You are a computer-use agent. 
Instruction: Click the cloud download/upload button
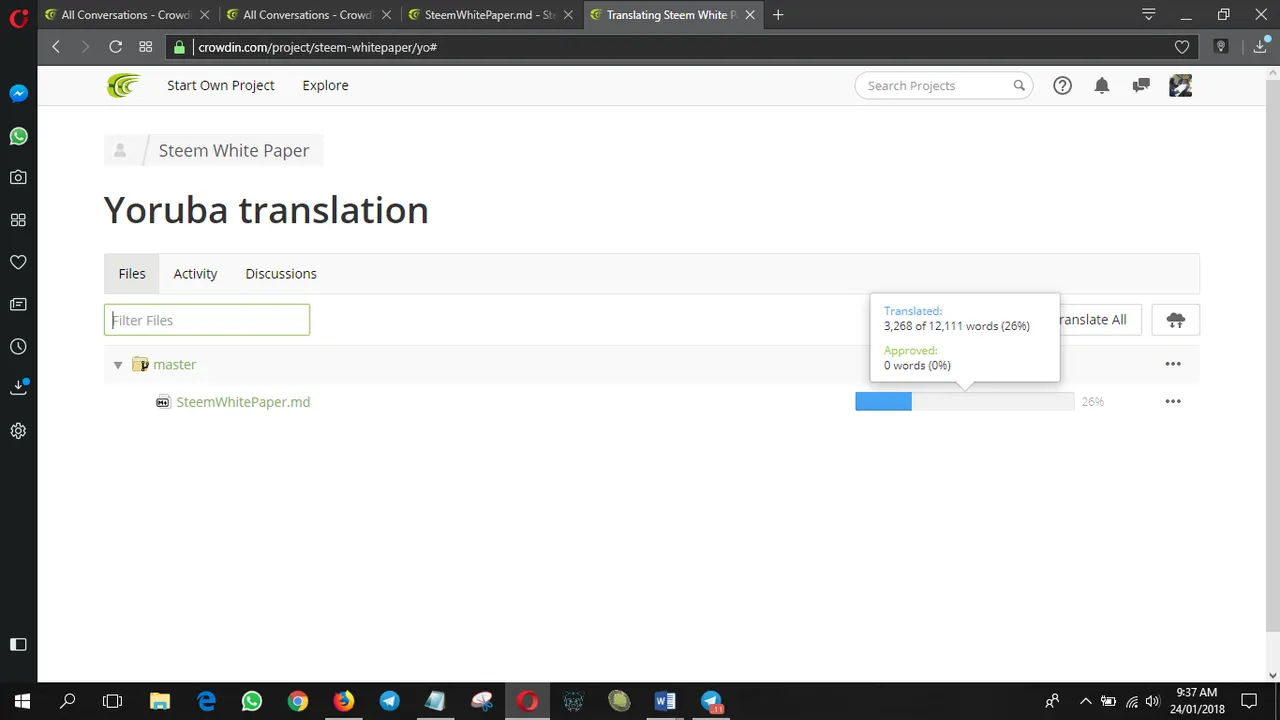tap(1176, 320)
